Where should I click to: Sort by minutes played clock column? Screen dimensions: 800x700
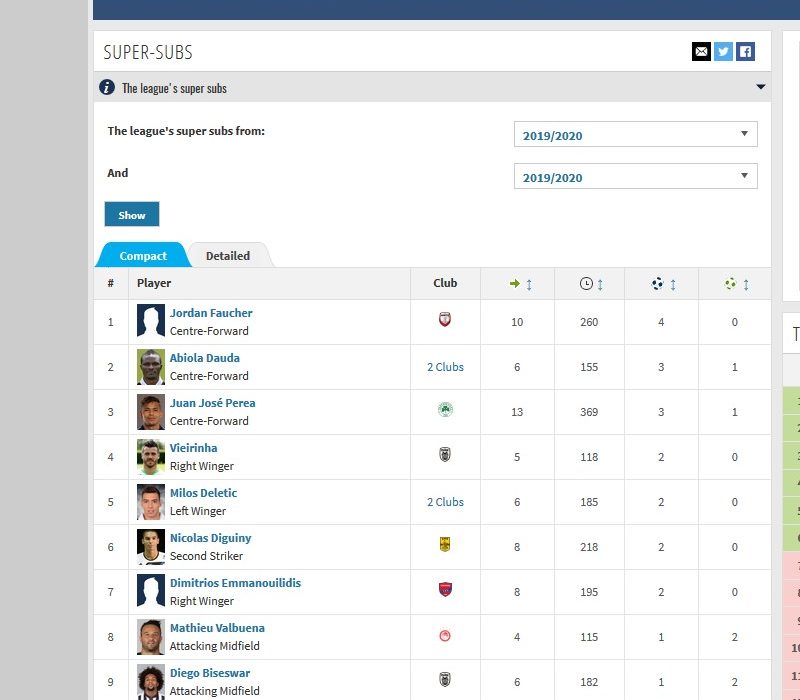pos(592,284)
